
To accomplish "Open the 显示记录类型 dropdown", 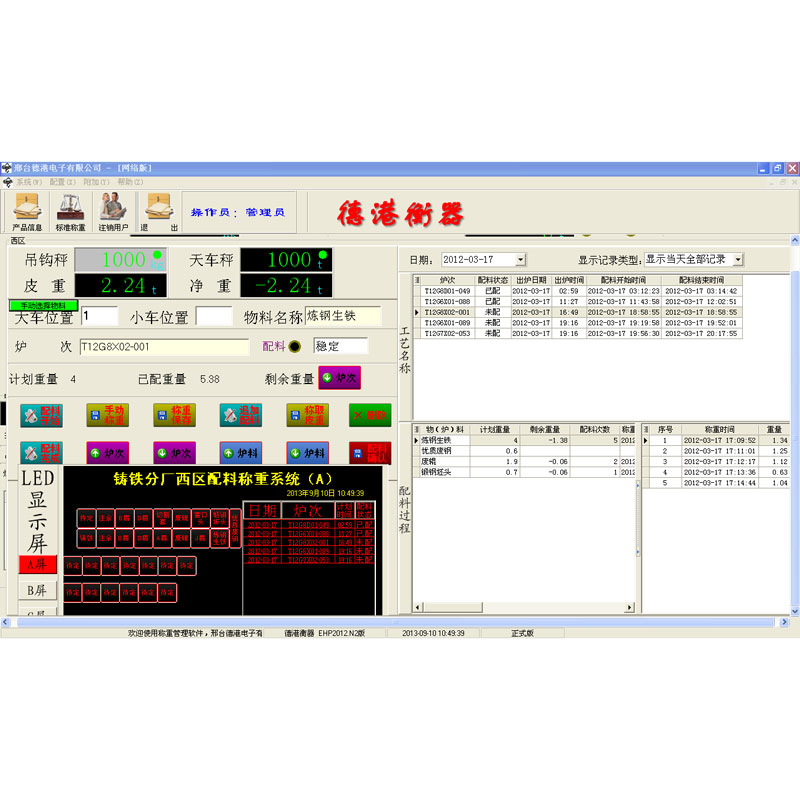I will [x=738, y=259].
